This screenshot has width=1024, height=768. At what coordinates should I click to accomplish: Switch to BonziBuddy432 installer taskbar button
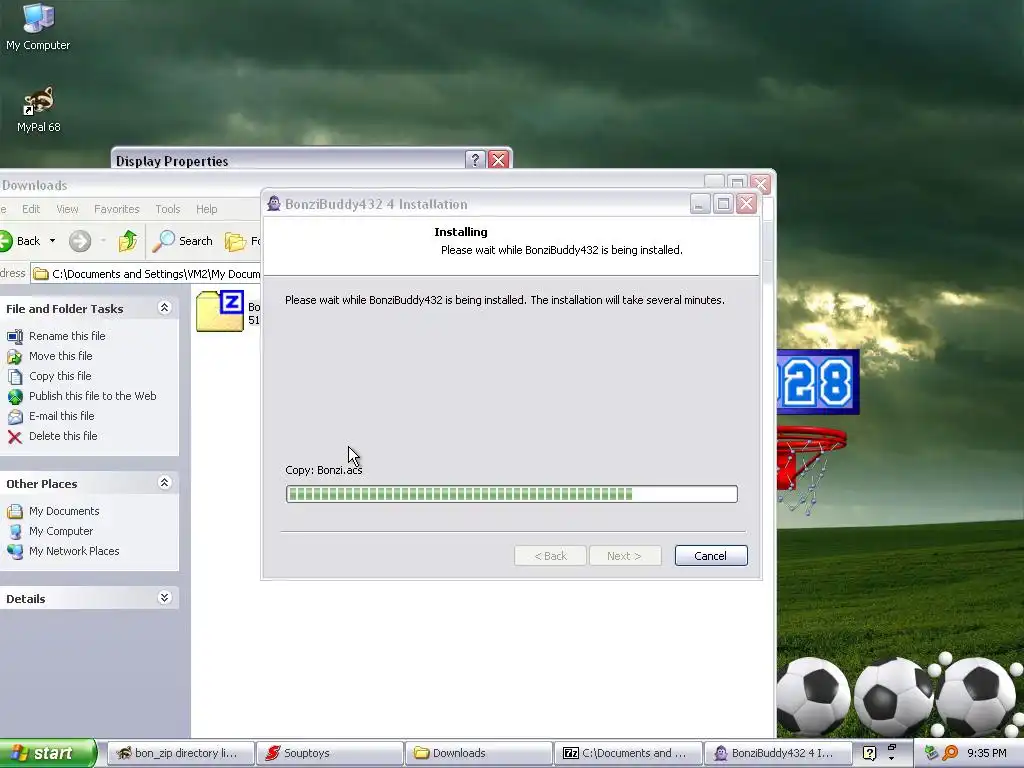click(777, 753)
